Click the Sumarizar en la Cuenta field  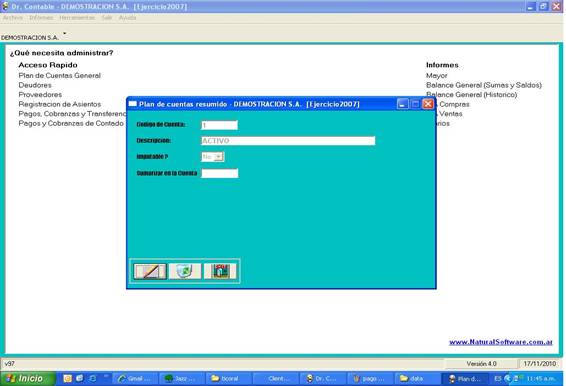tap(220, 173)
